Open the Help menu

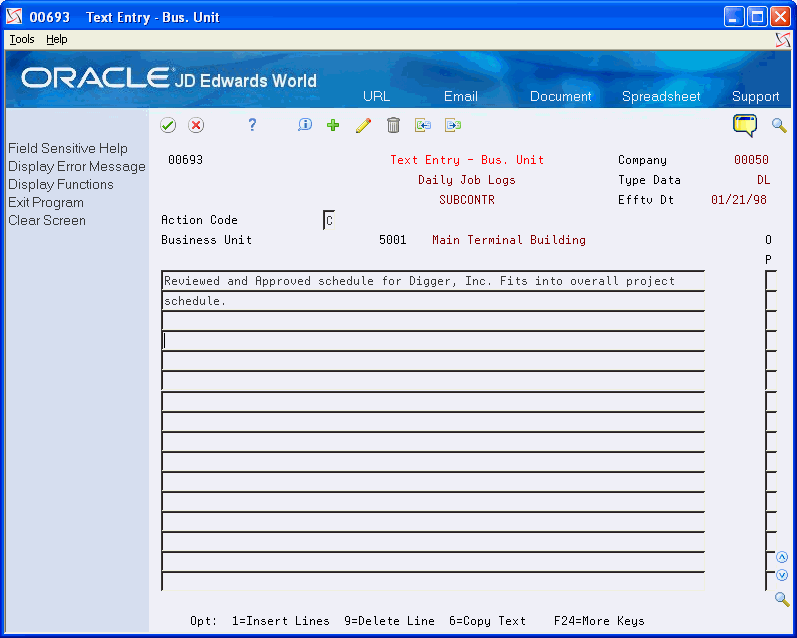[x=56, y=39]
